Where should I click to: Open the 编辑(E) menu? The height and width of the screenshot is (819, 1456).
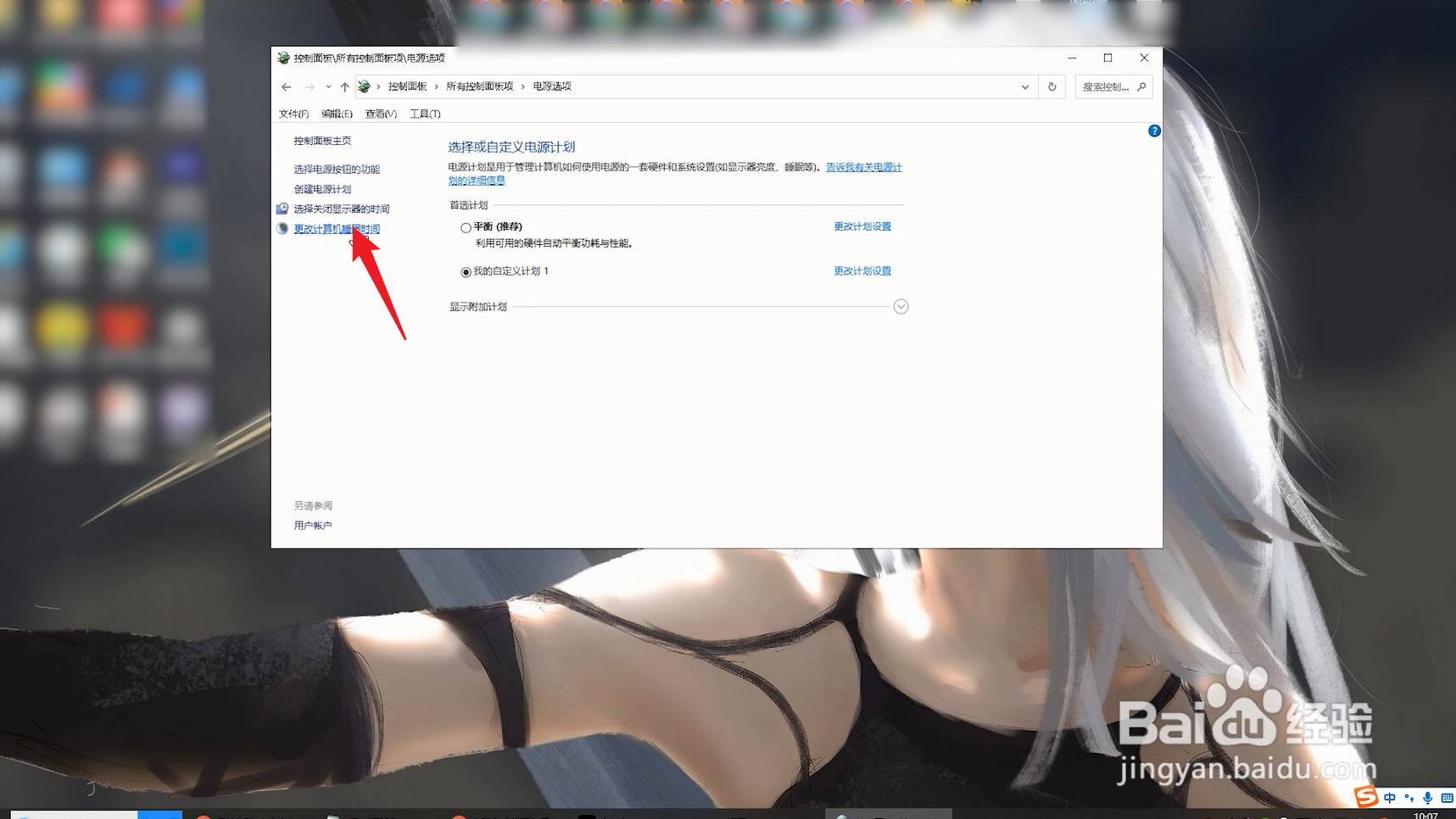(337, 114)
